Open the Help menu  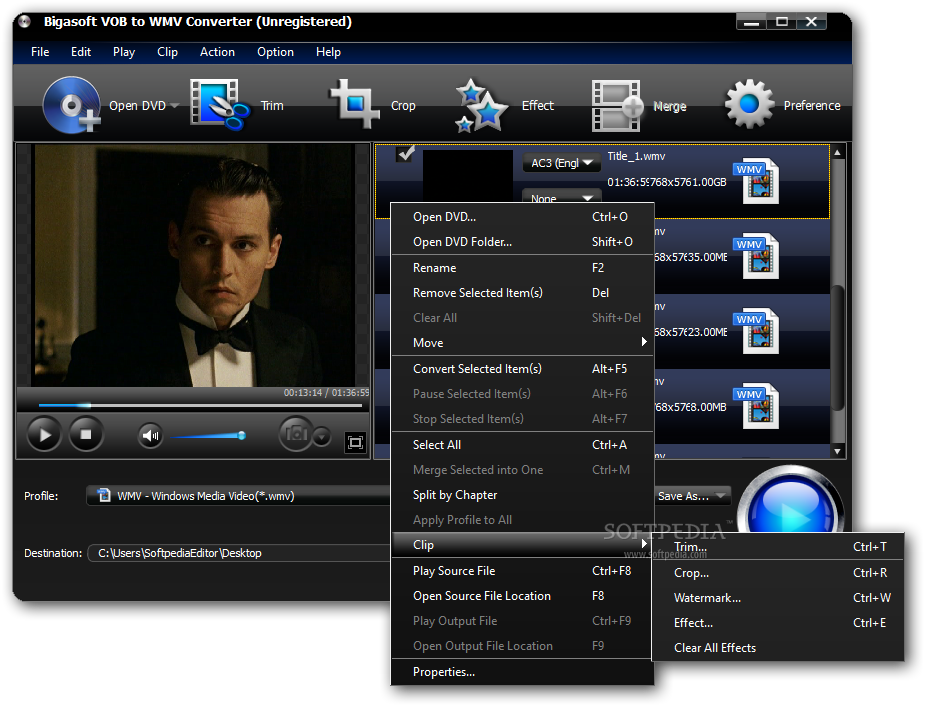(328, 52)
